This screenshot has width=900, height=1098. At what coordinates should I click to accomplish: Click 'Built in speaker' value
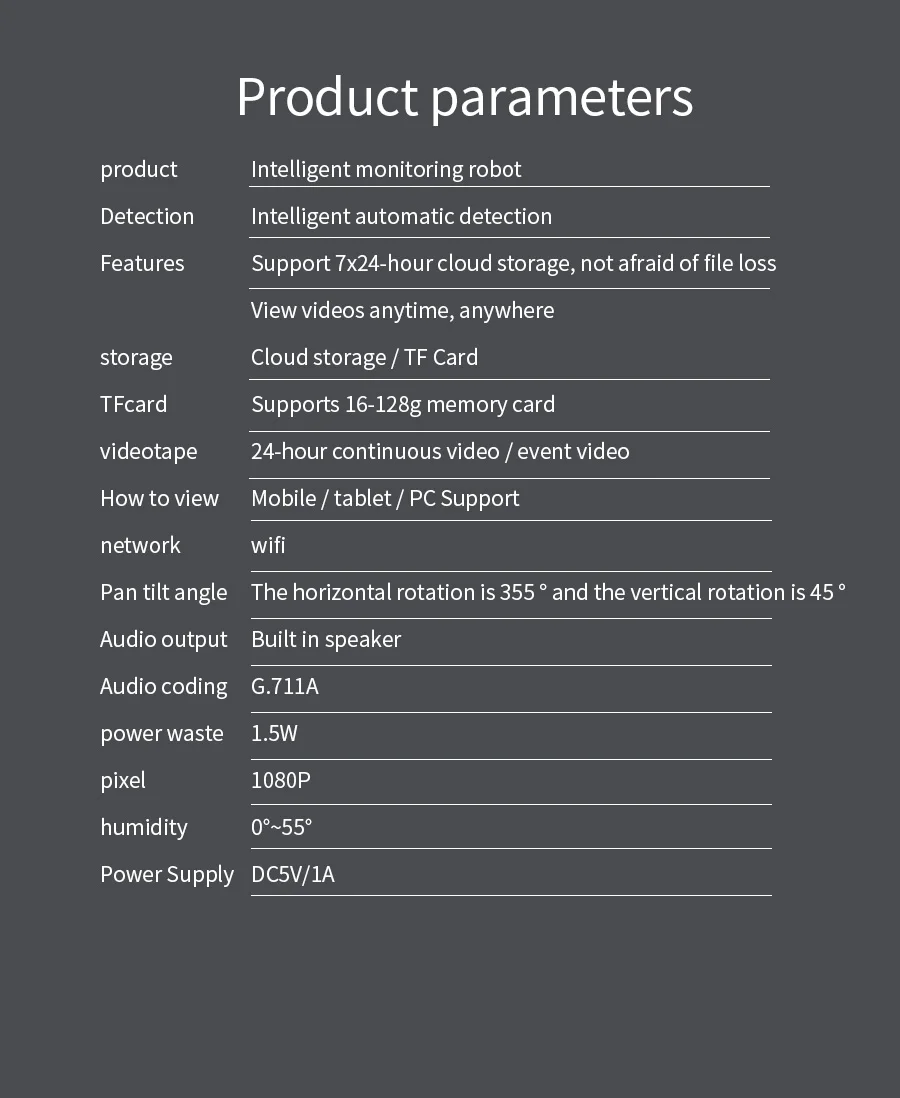326,640
